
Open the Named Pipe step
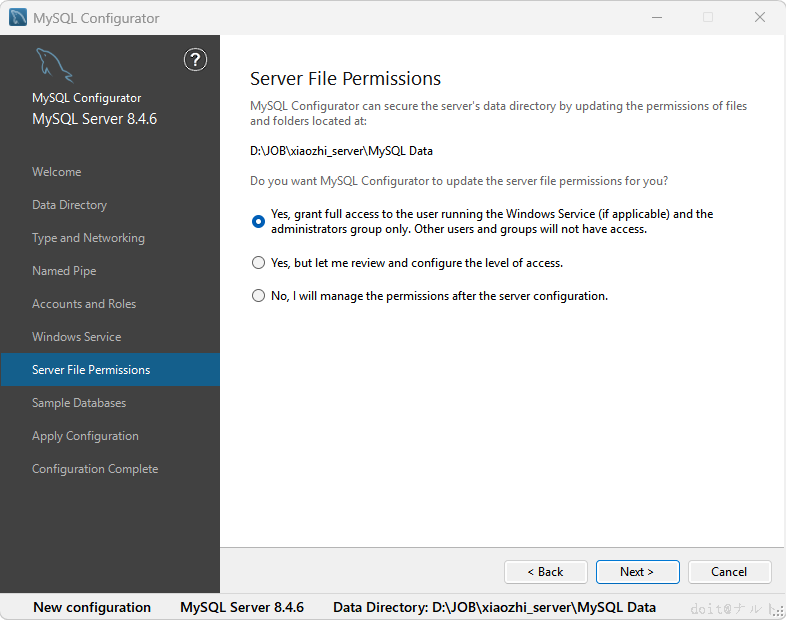64,271
